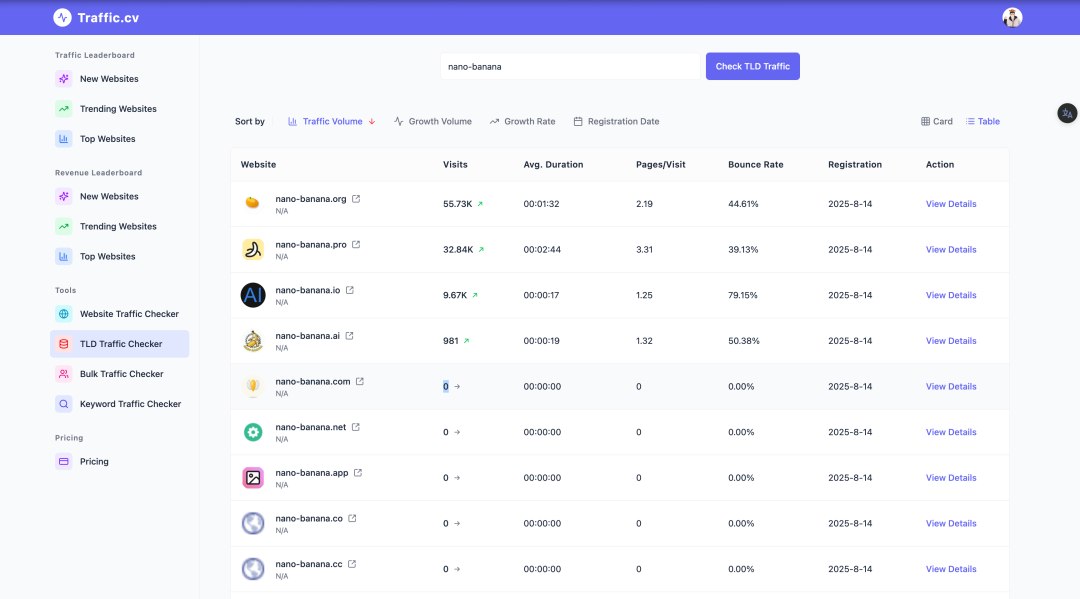Open Website Traffic Checker tool
Screen dimensions: 1080x599
pyautogui.click(x=120, y=314)
